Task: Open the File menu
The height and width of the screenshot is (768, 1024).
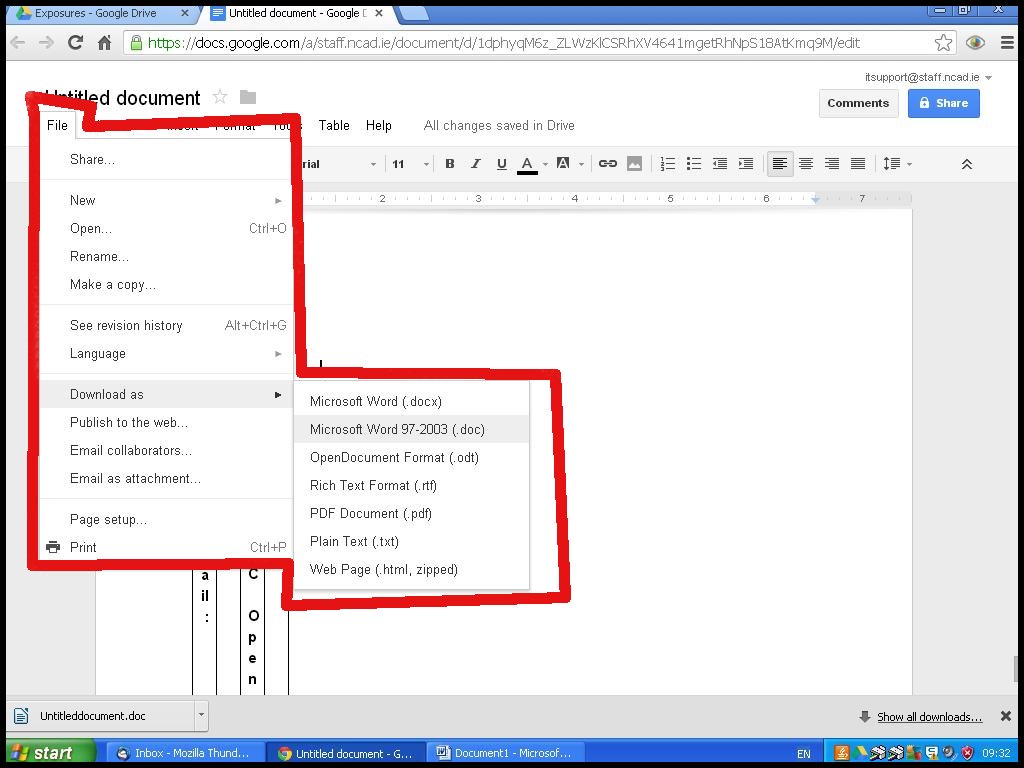Action: (x=57, y=125)
